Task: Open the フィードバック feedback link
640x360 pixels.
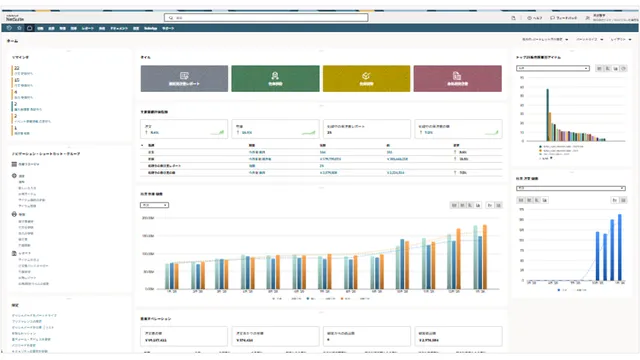Action: click(564, 18)
